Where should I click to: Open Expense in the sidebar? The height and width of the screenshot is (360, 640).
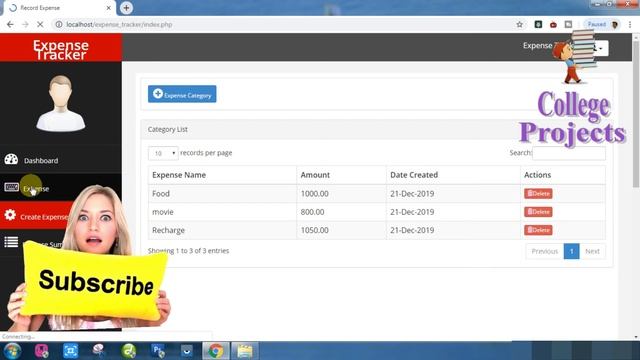tap(60, 188)
